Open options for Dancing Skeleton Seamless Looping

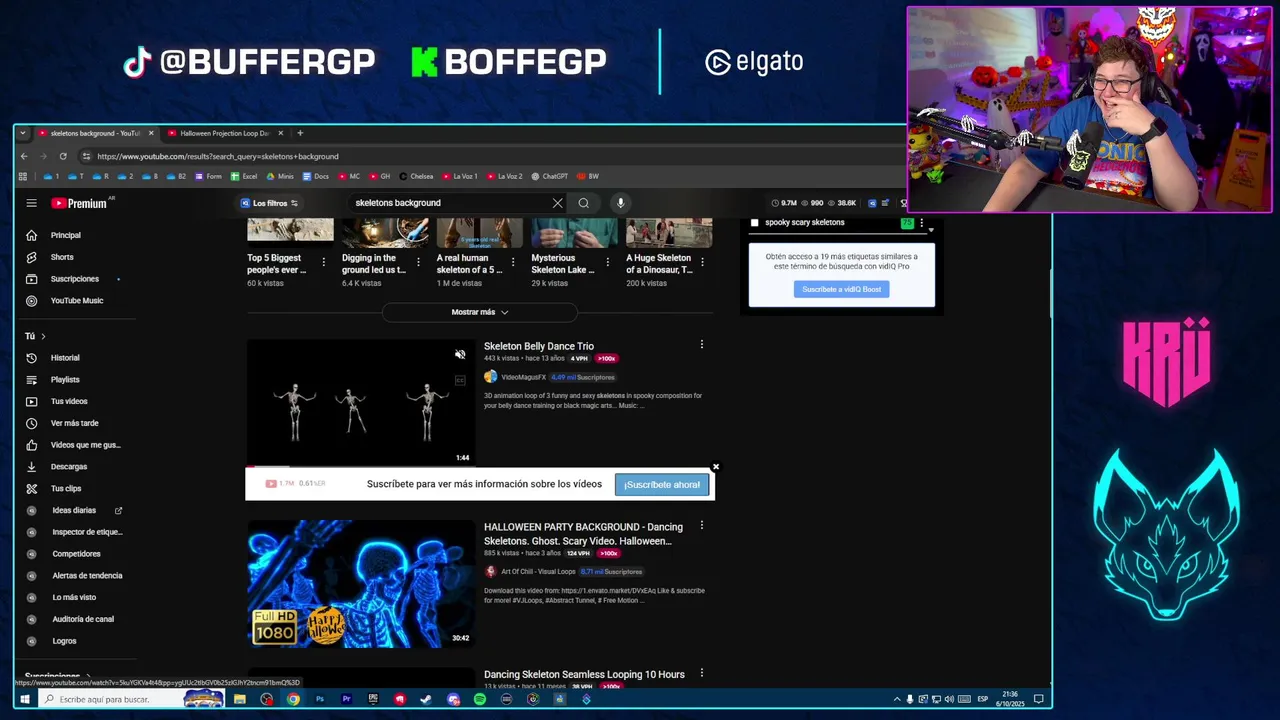701,673
